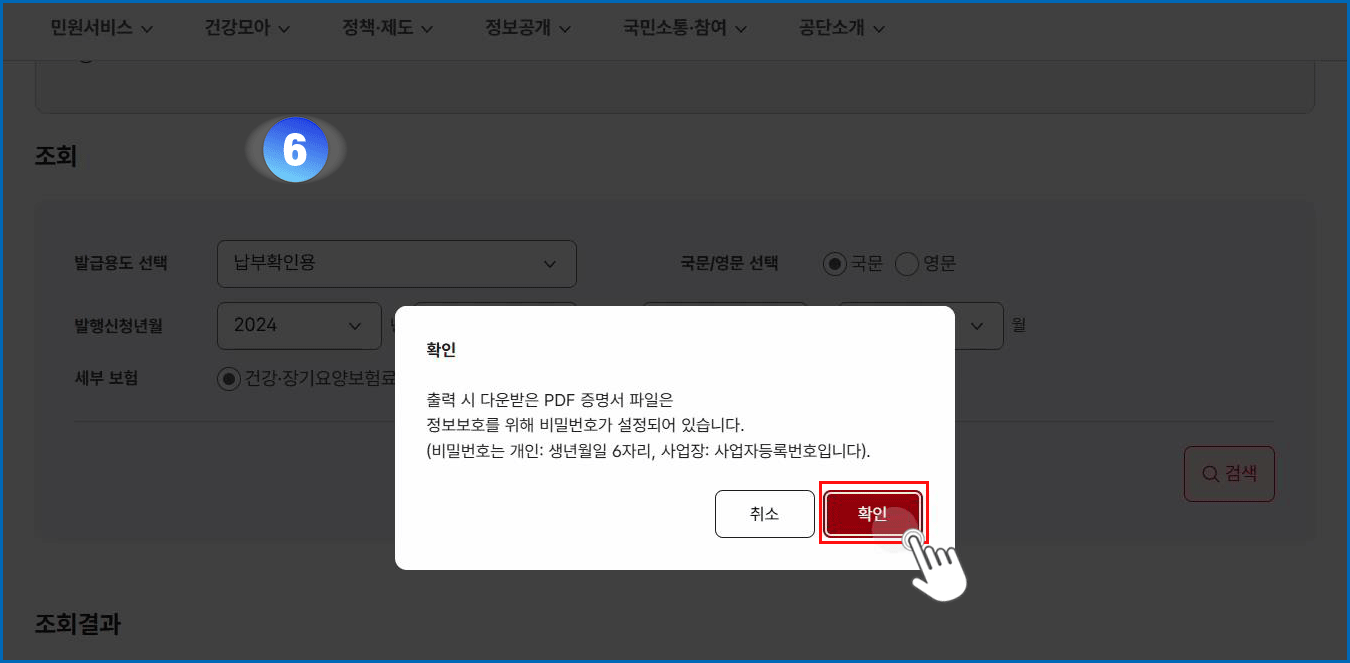Open the 공단소개 menu

pos(842,28)
